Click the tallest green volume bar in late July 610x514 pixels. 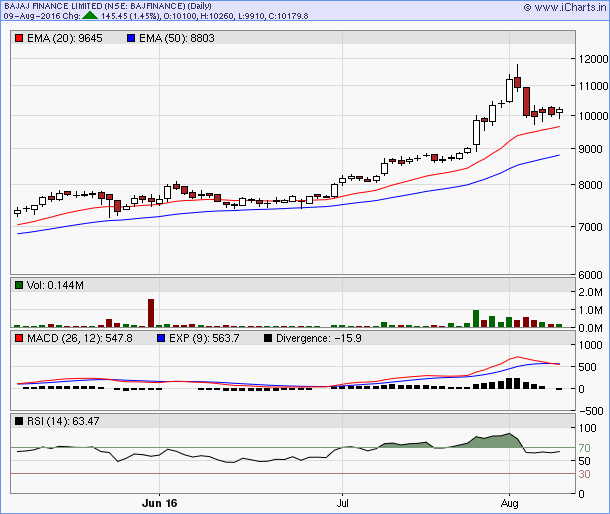point(476,318)
